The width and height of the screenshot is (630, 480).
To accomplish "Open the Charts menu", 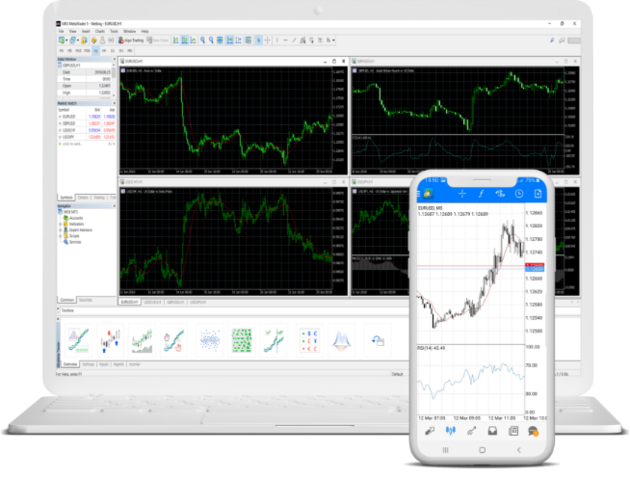I will (x=100, y=31).
